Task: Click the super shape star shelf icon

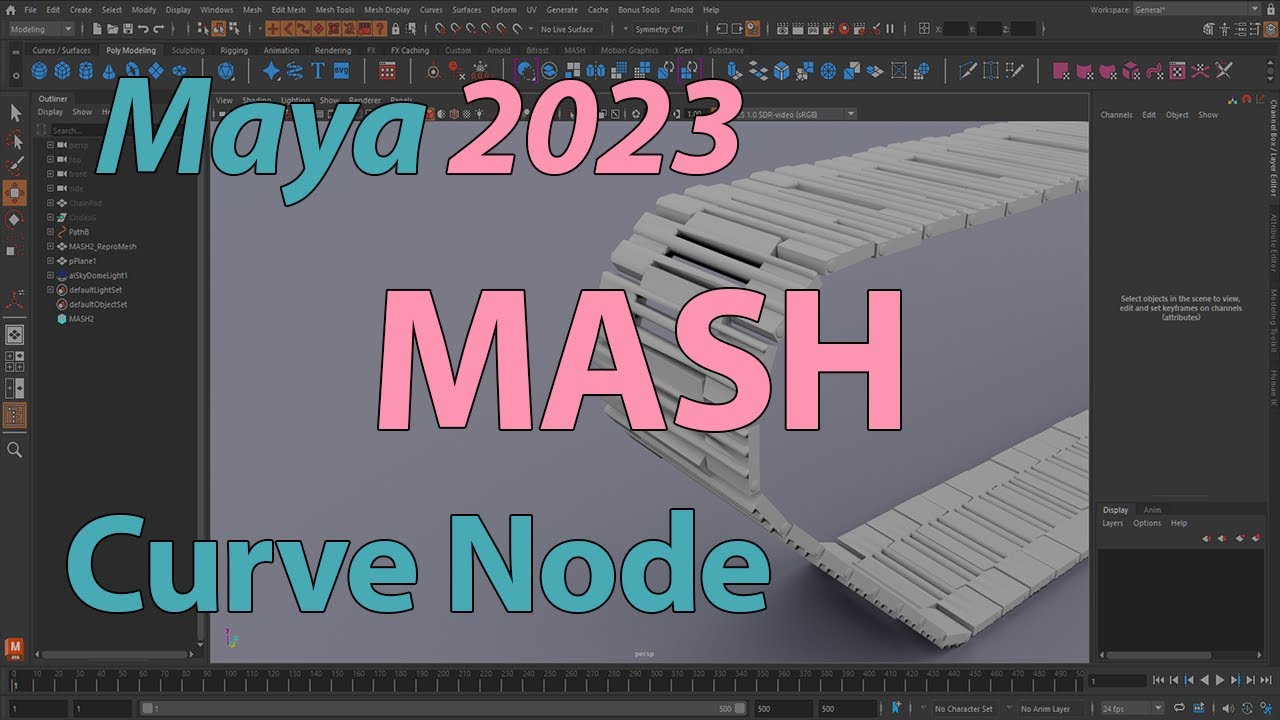Action: click(272, 71)
